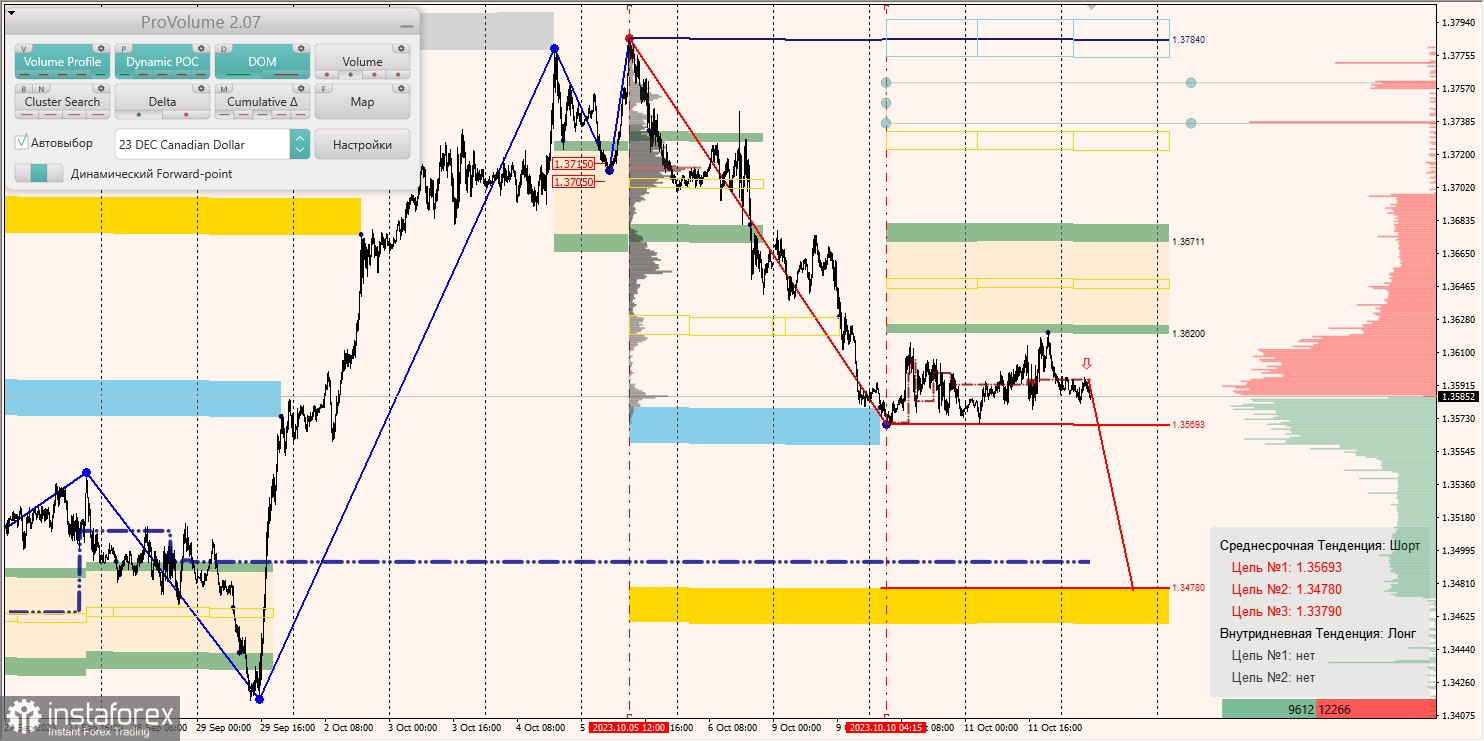Switch the Динамический Forward-point toggle
Image resolution: width=1484 pixels, height=741 pixels.
click(39, 173)
